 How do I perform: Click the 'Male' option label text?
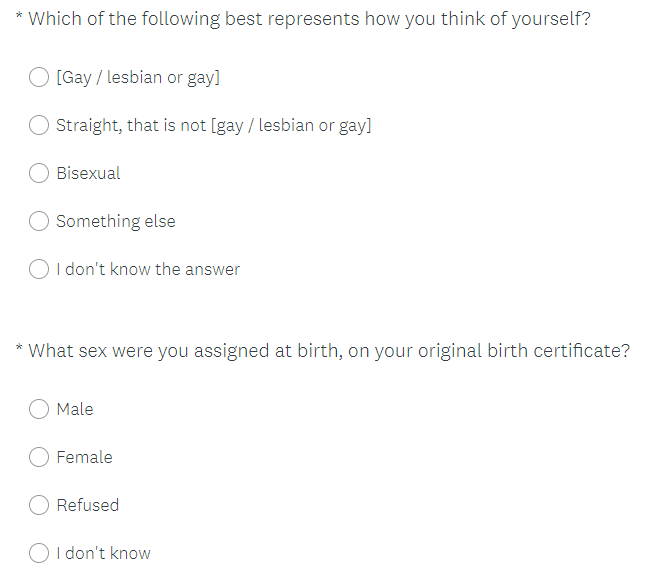pos(75,409)
